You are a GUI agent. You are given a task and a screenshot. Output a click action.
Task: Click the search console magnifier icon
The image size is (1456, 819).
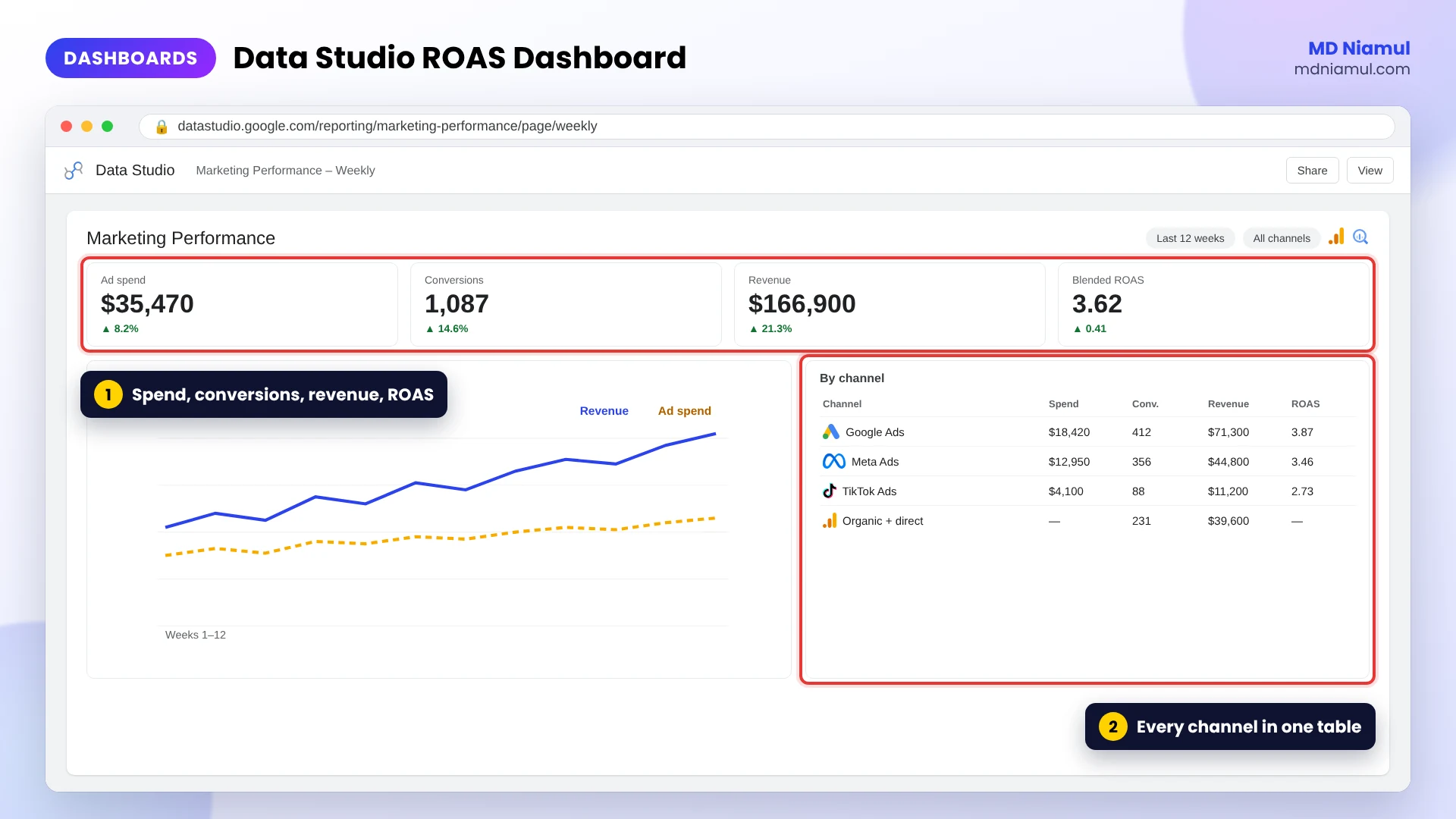(1360, 237)
